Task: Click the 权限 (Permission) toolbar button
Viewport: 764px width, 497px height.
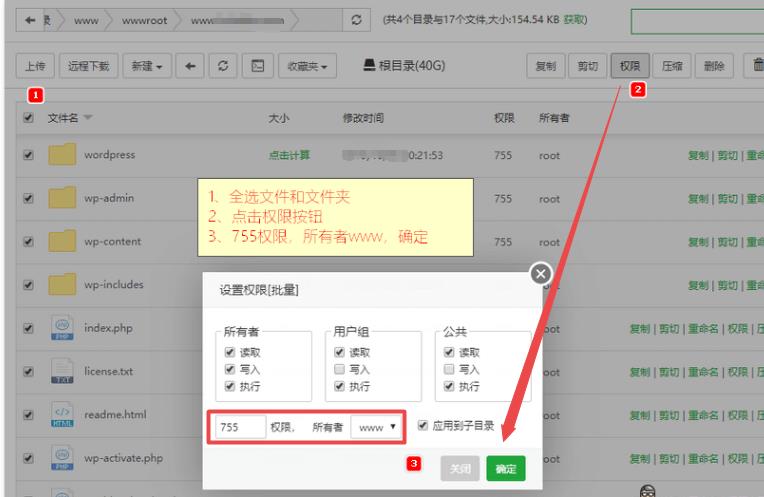Action: (x=630, y=66)
